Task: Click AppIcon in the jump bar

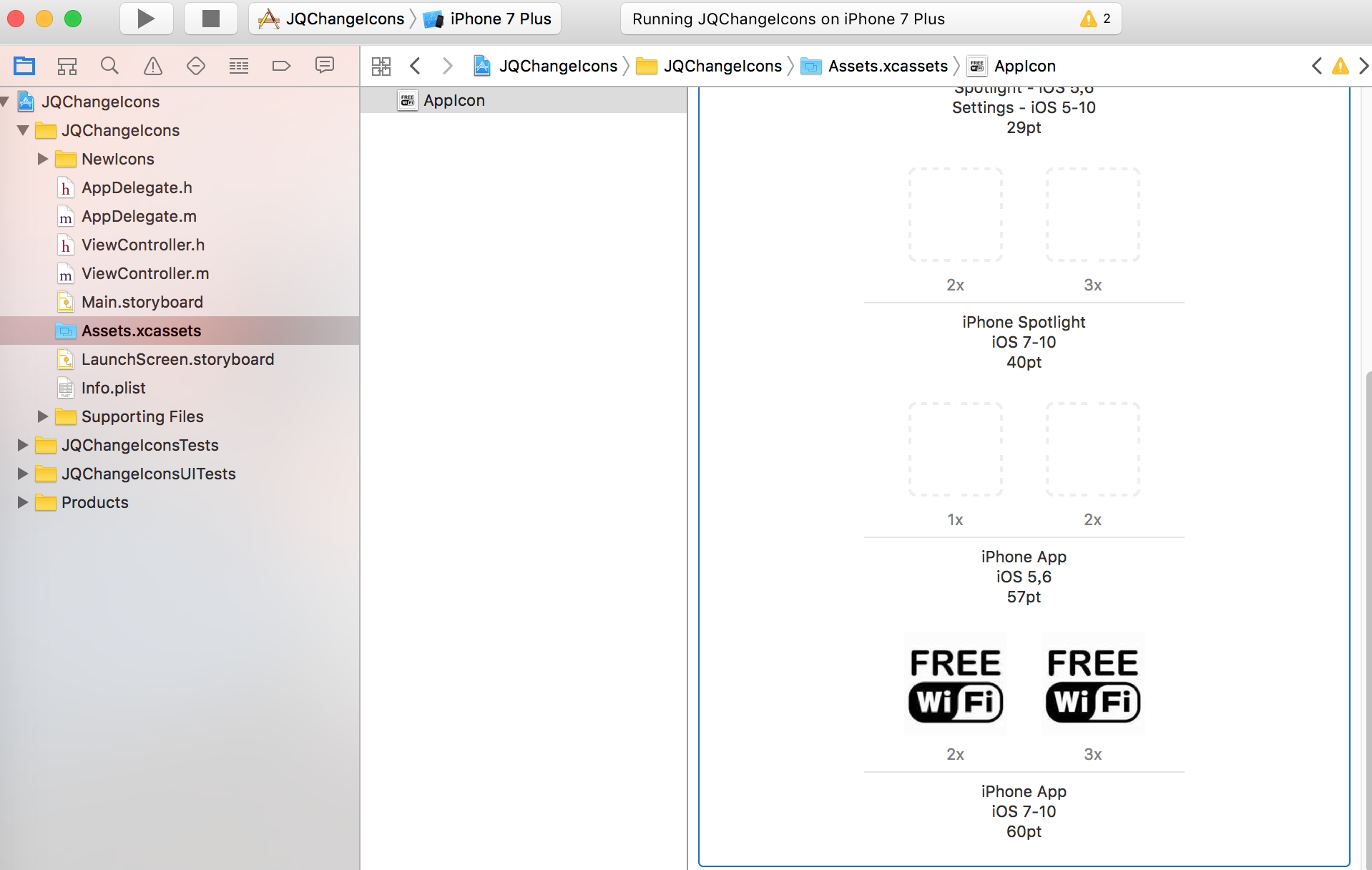Action: click(x=1011, y=66)
